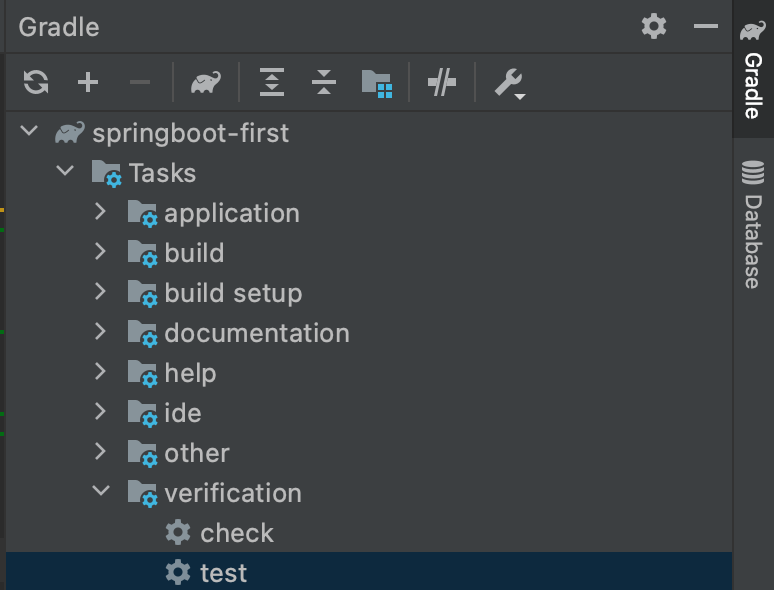The height and width of the screenshot is (590, 774).
Task: Click the gear icon beside check
Action: [x=178, y=533]
